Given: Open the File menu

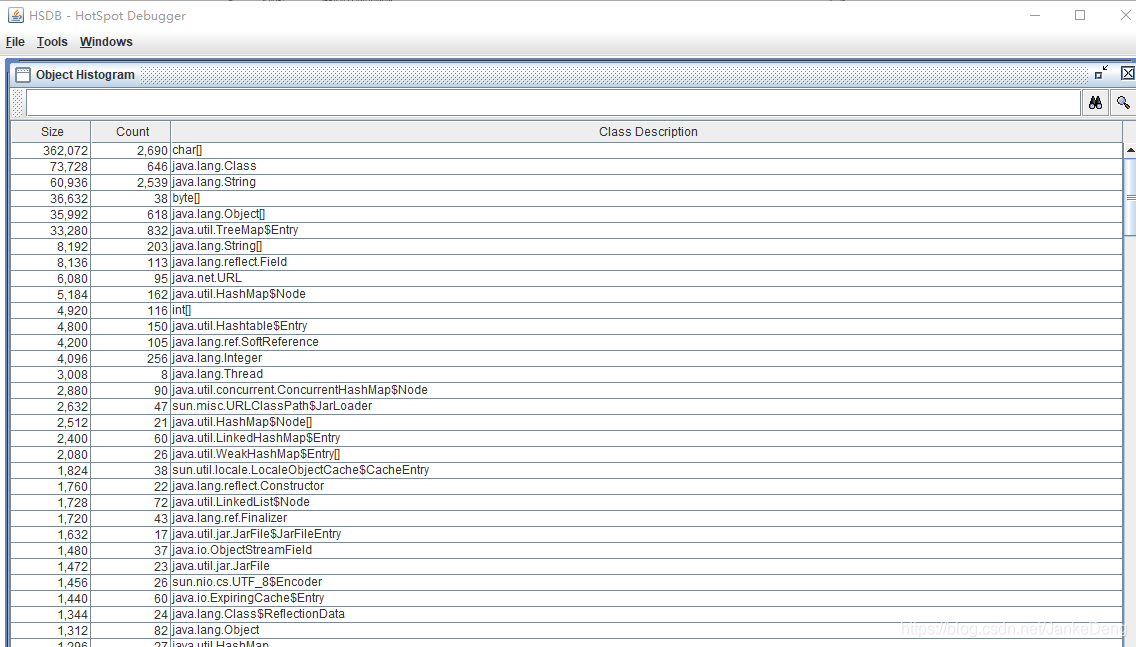Looking at the screenshot, I should [15, 42].
